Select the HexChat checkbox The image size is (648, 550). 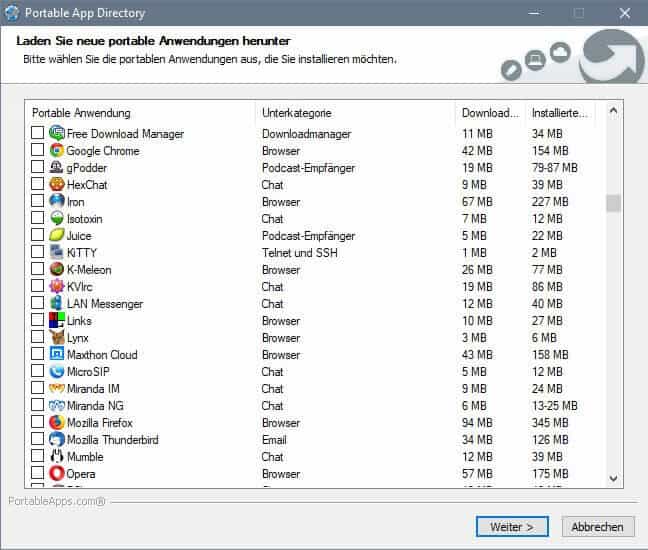pos(38,185)
